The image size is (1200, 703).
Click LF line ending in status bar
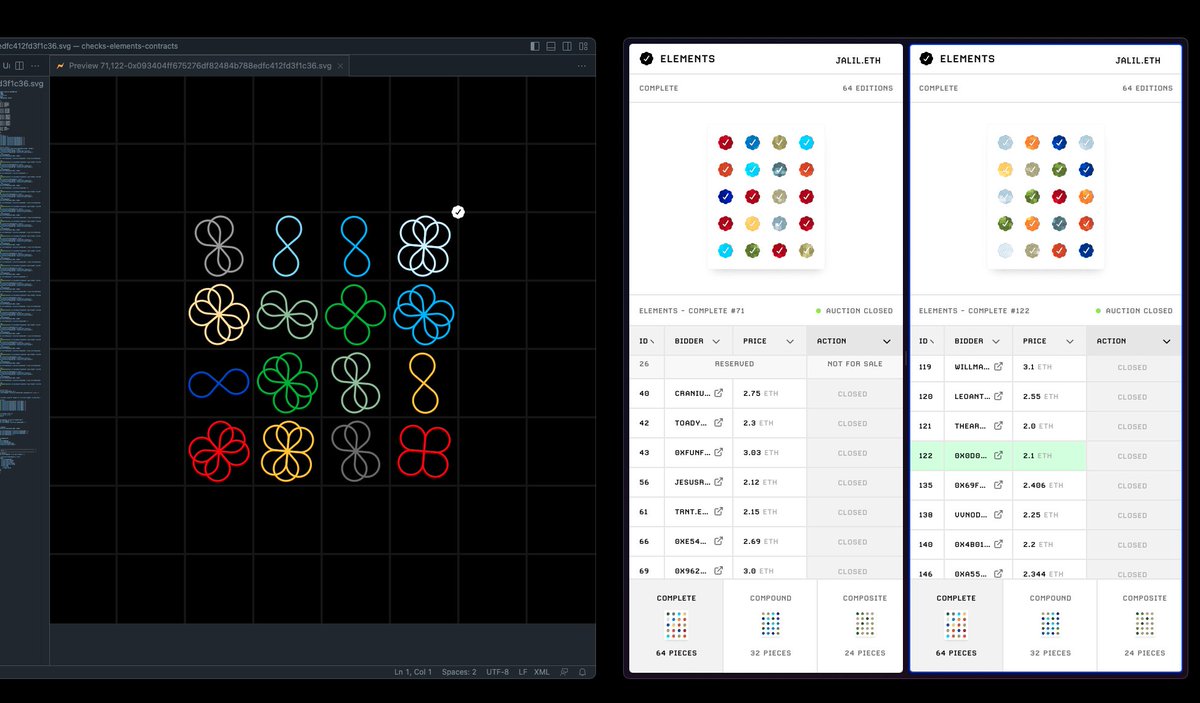tap(523, 672)
